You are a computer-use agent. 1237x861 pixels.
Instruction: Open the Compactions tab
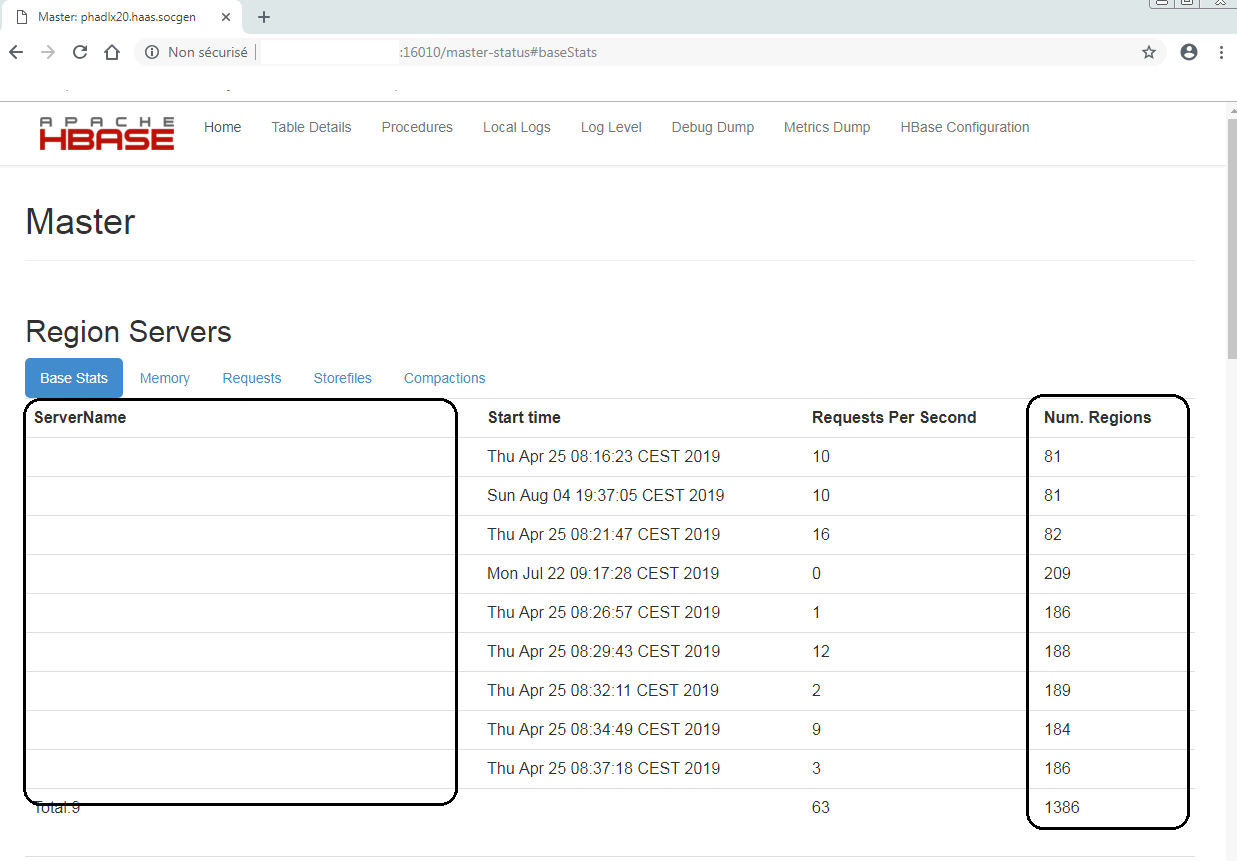point(444,377)
